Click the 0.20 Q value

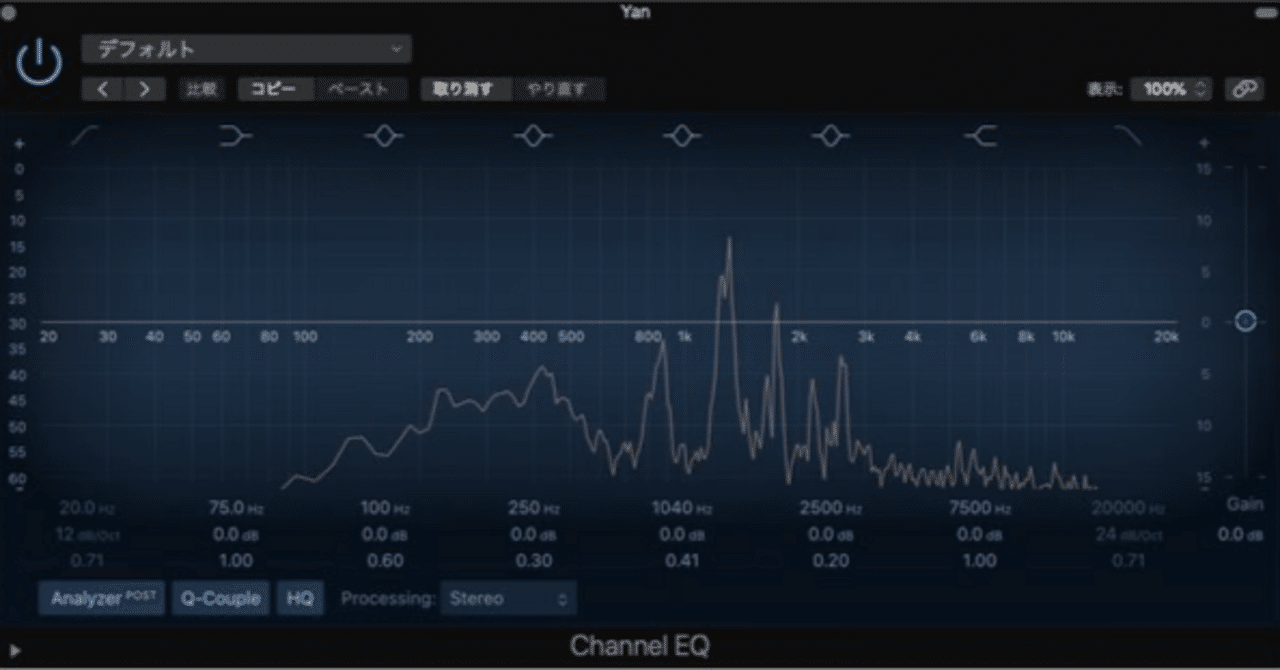(830, 560)
